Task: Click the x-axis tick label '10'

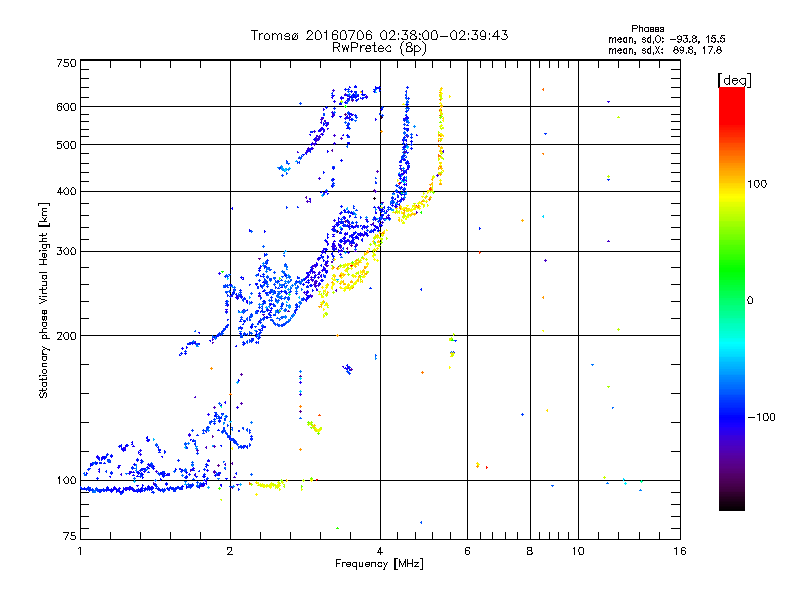Action: tap(578, 551)
